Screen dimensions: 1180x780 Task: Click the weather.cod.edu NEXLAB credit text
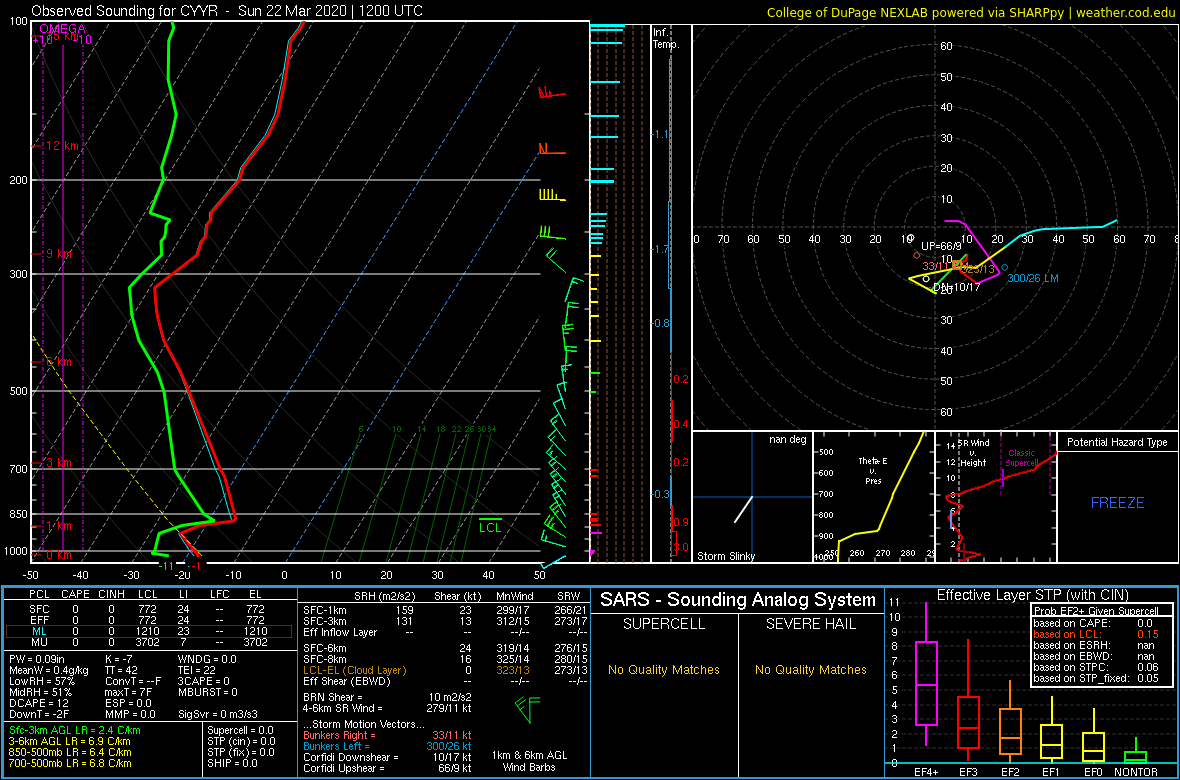972,11
